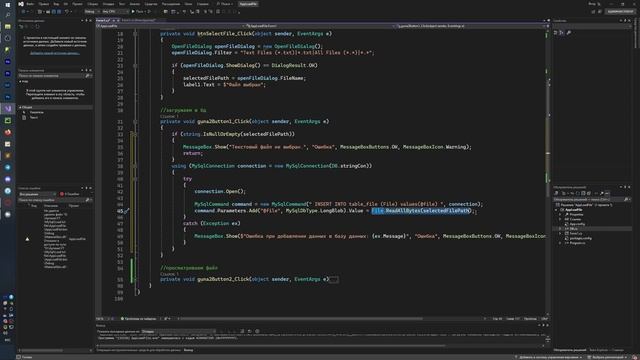Toggle the 0 Ошибок errors filter
The image size is (640, 360).
70,194
